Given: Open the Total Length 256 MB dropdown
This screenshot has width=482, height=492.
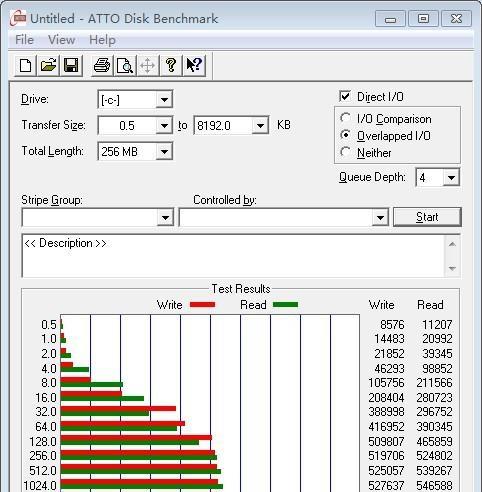Looking at the screenshot, I should tap(164, 152).
